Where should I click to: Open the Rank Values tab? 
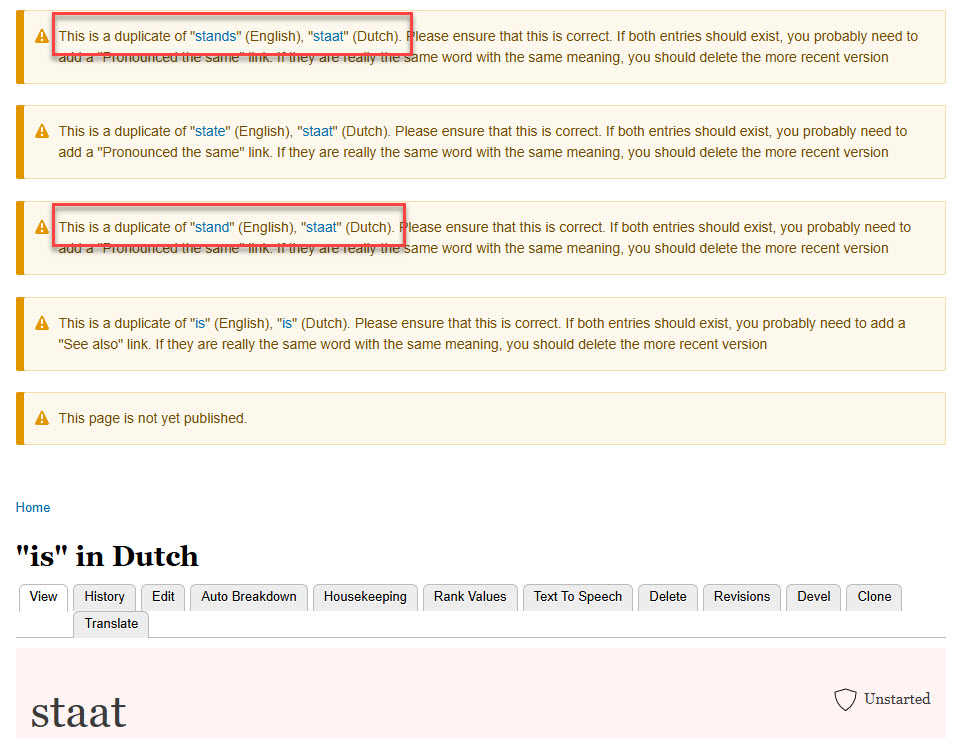pyautogui.click(x=470, y=597)
